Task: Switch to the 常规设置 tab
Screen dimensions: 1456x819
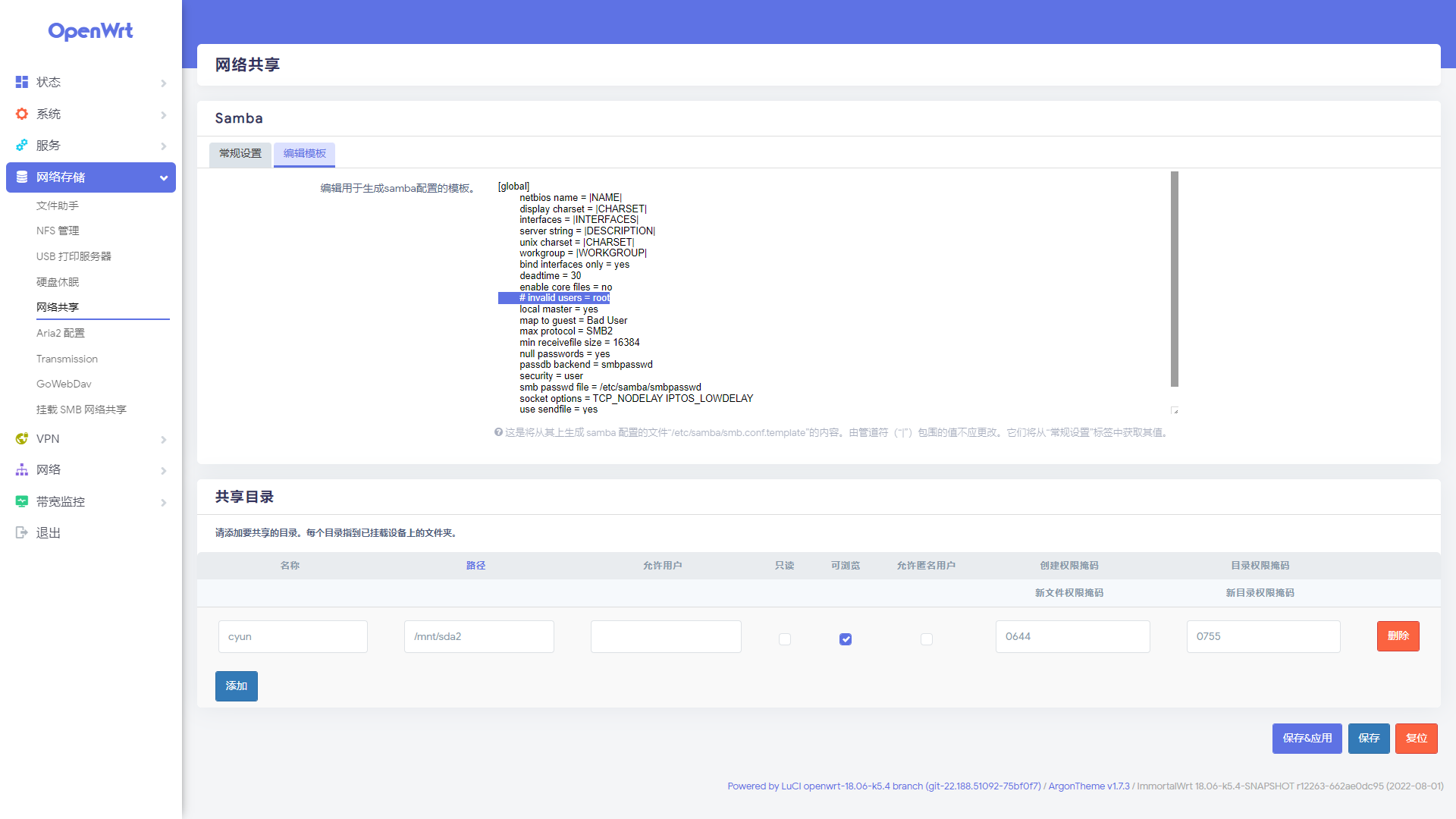Action: click(x=240, y=154)
